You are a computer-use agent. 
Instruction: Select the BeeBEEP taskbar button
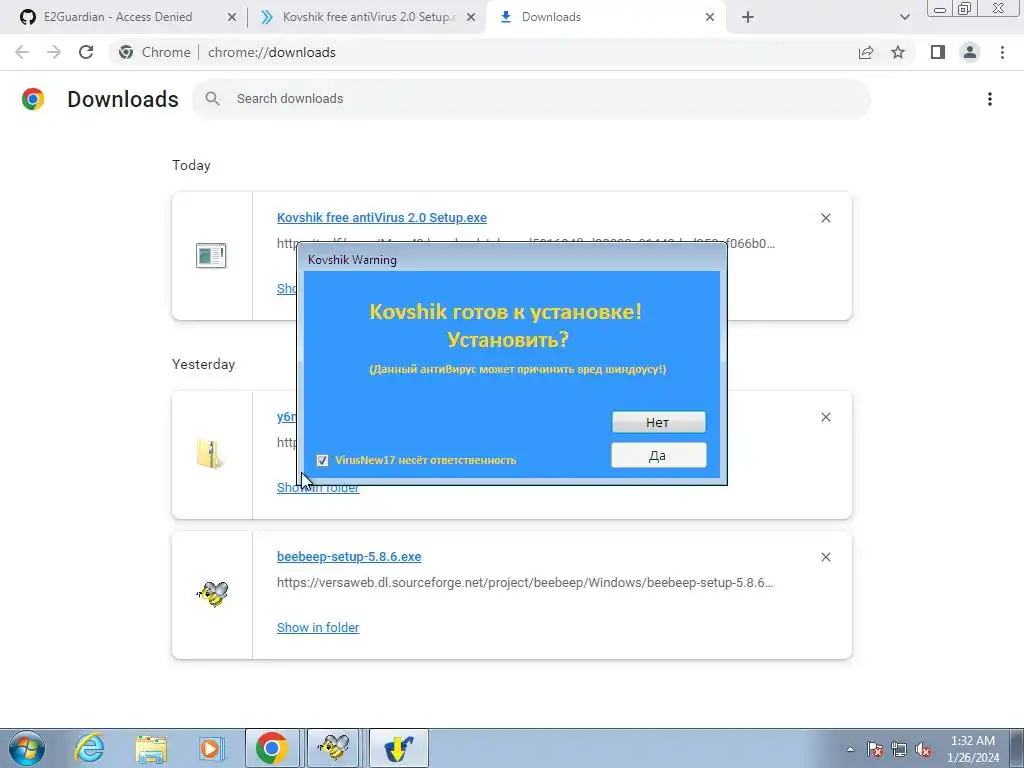point(333,748)
